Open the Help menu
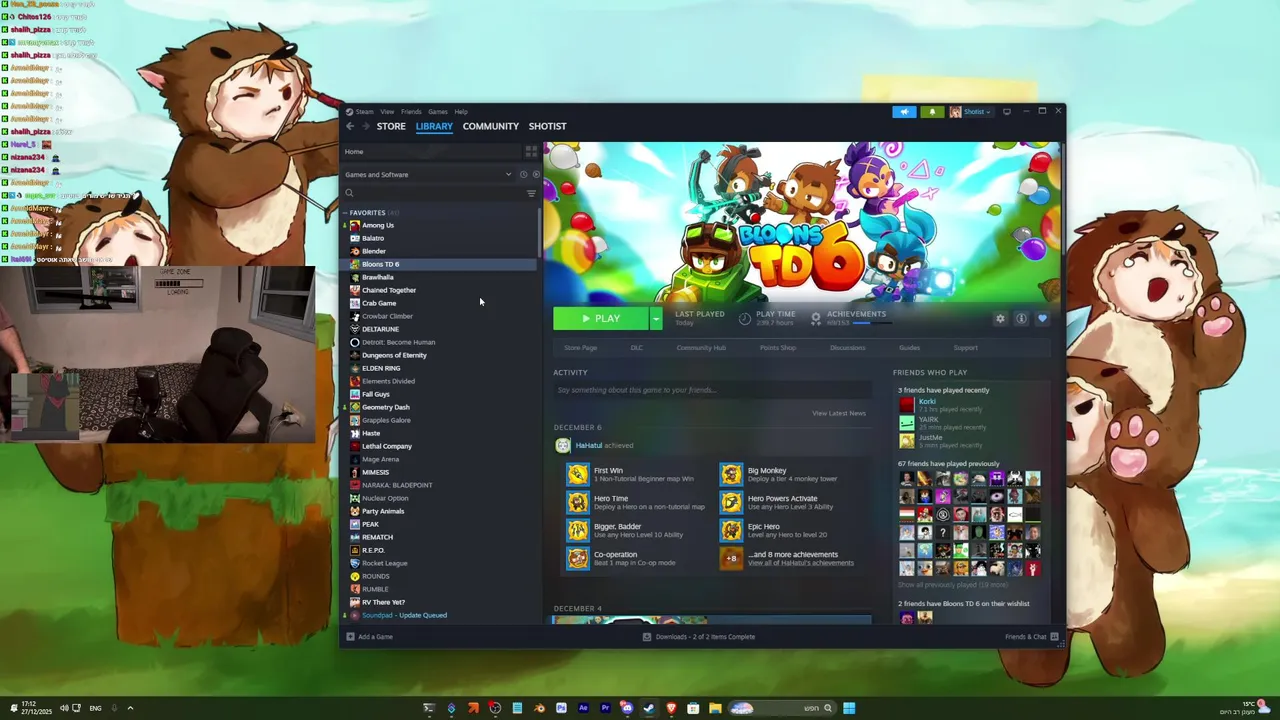 (x=461, y=111)
